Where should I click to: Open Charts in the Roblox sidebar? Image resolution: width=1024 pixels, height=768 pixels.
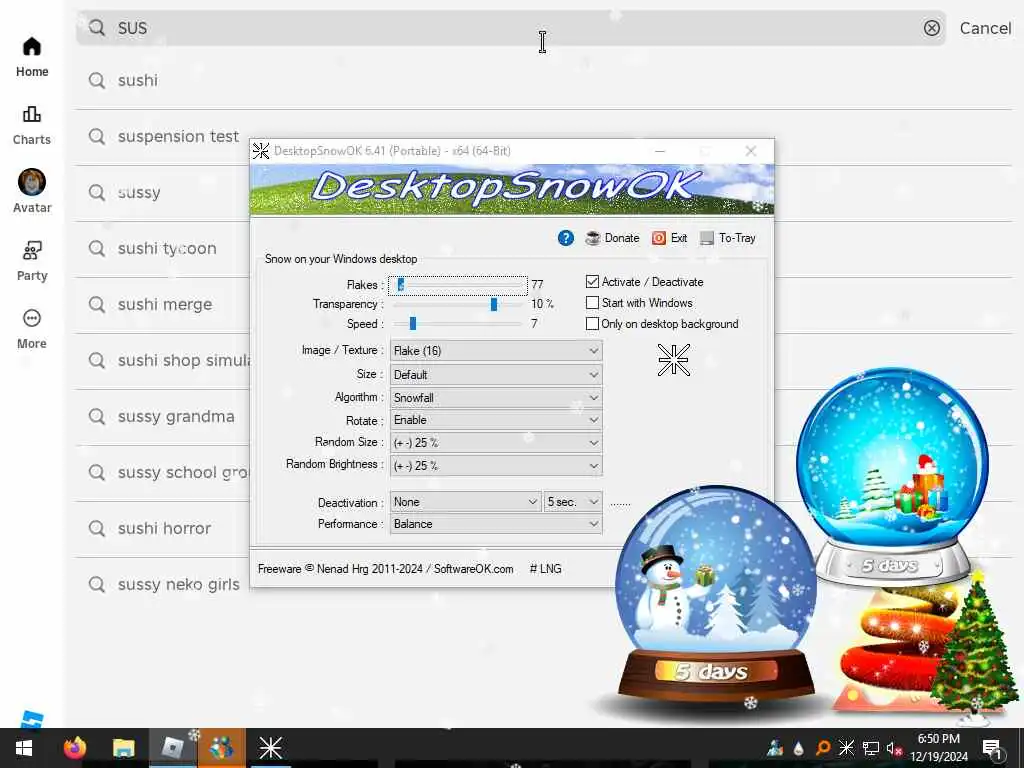coord(31,125)
